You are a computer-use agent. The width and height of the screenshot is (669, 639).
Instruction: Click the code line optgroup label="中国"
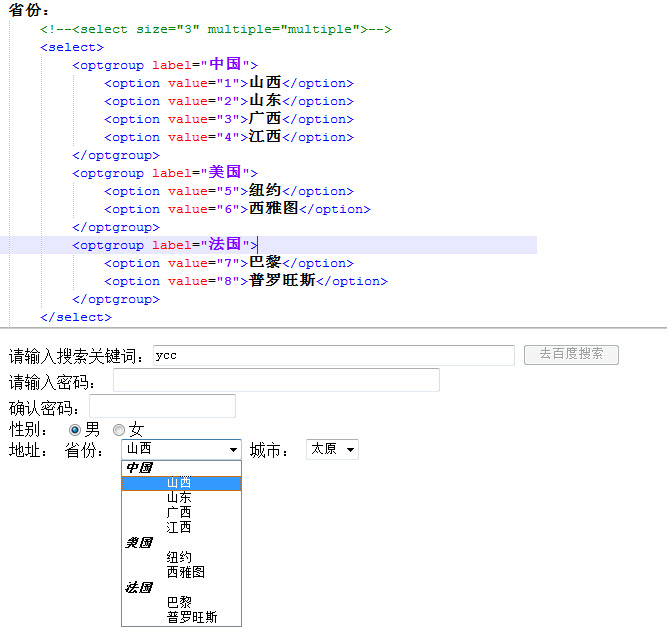coord(165,65)
